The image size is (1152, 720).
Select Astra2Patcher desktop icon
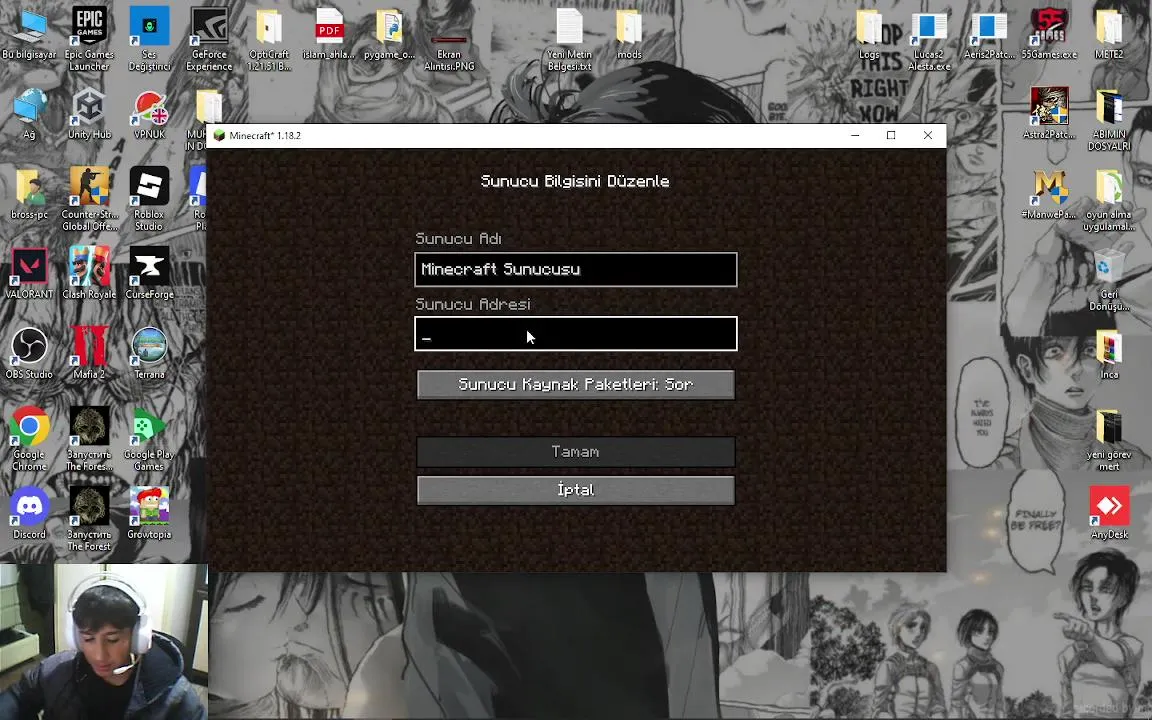(1049, 114)
